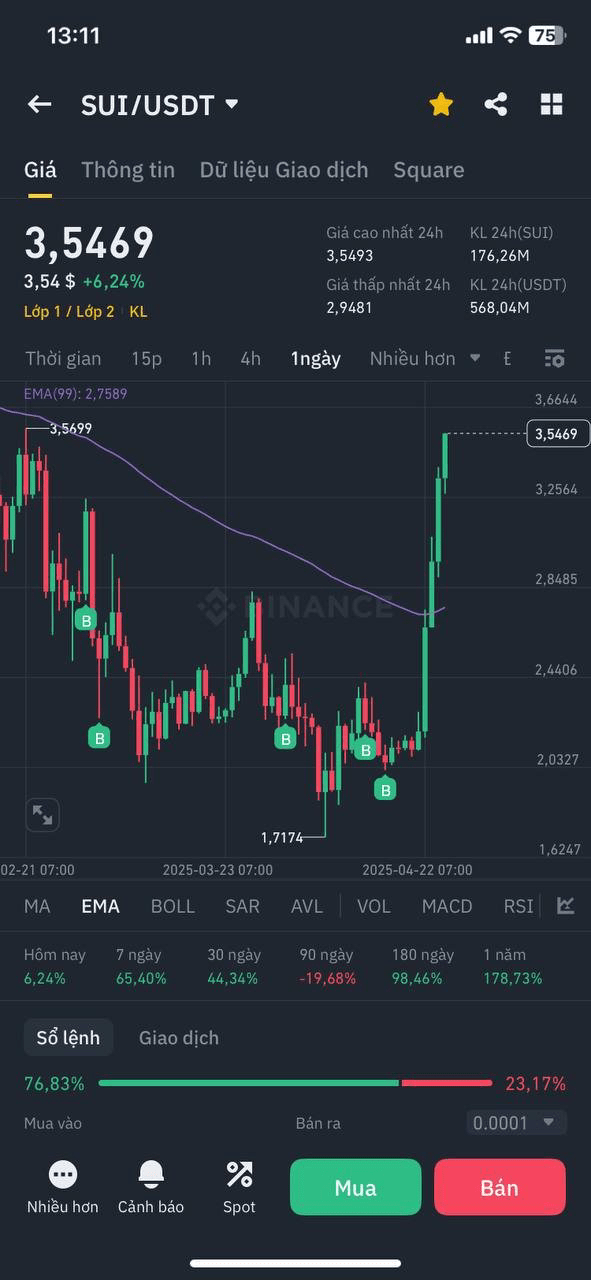Viewport: 591px width, 1280px height.
Task: Tap the battery indicator in status bar
Action: (548, 35)
